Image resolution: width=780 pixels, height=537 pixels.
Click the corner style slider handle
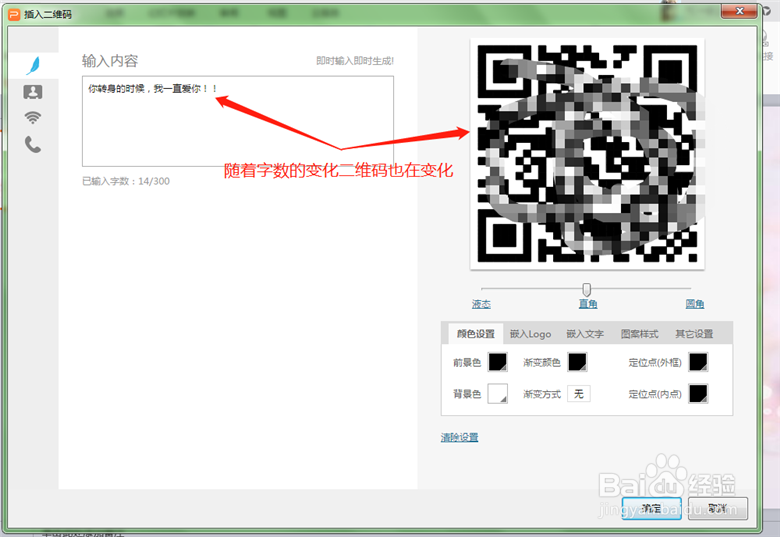(x=586, y=289)
